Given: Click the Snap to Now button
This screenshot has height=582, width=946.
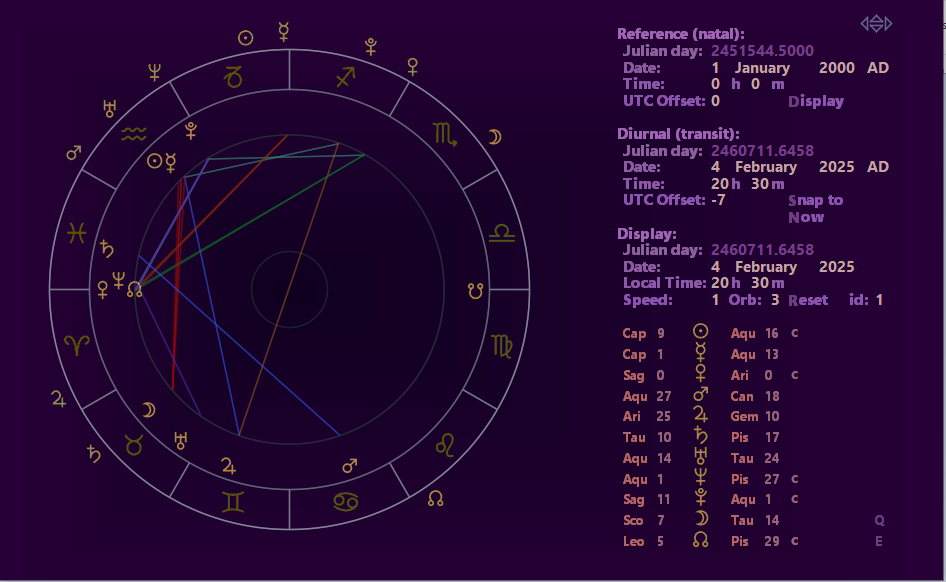Looking at the screenshot, I should (816, 208).
